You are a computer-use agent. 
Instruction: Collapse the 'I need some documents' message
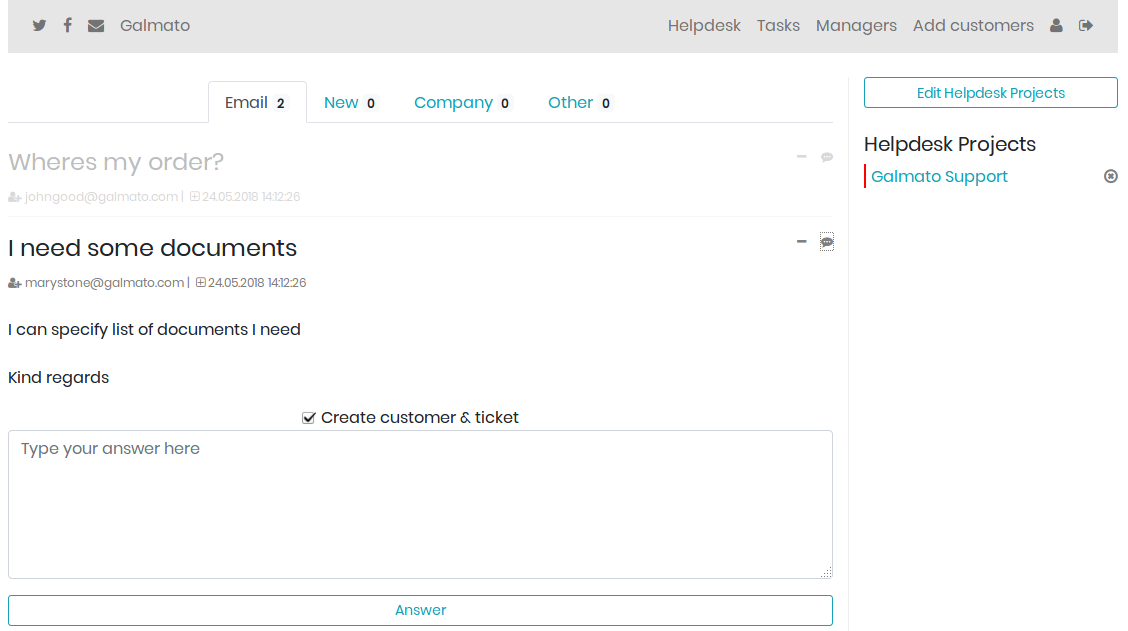pos(801,241)
